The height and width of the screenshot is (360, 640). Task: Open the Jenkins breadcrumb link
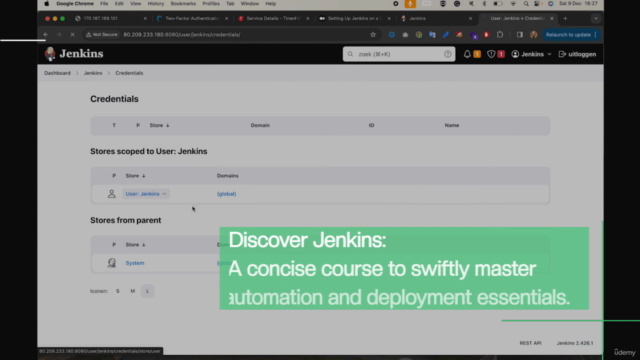pyautogui.click(x=93, y=73)
